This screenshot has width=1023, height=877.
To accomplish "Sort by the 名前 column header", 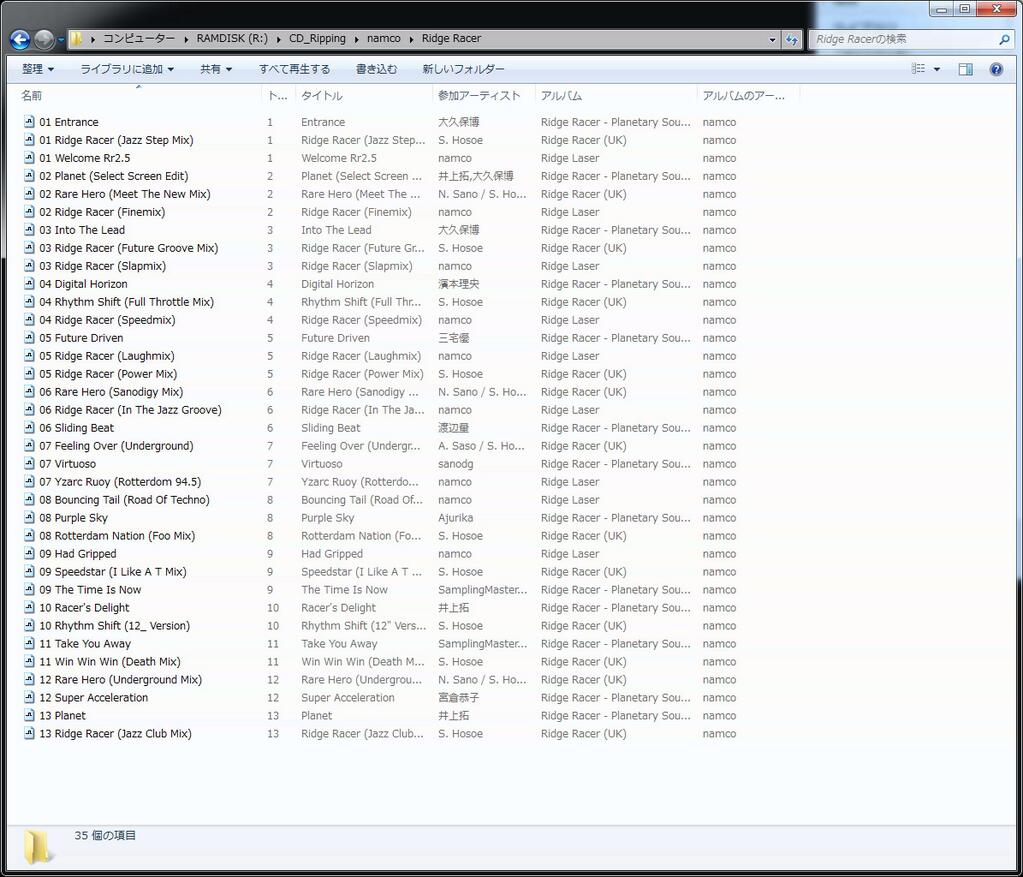I will tap(138, 95).
